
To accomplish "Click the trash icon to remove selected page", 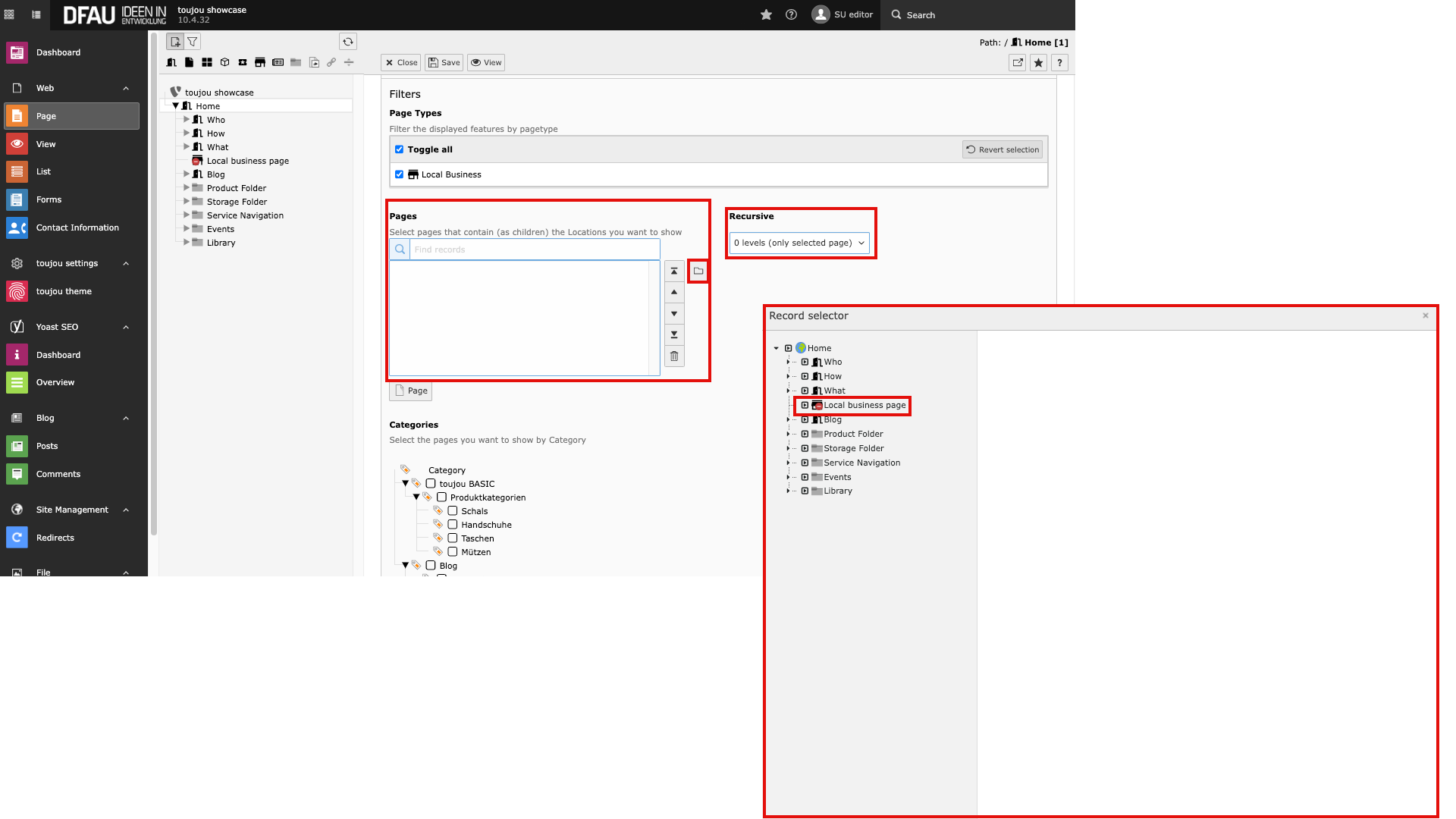I will coord(674,356).
